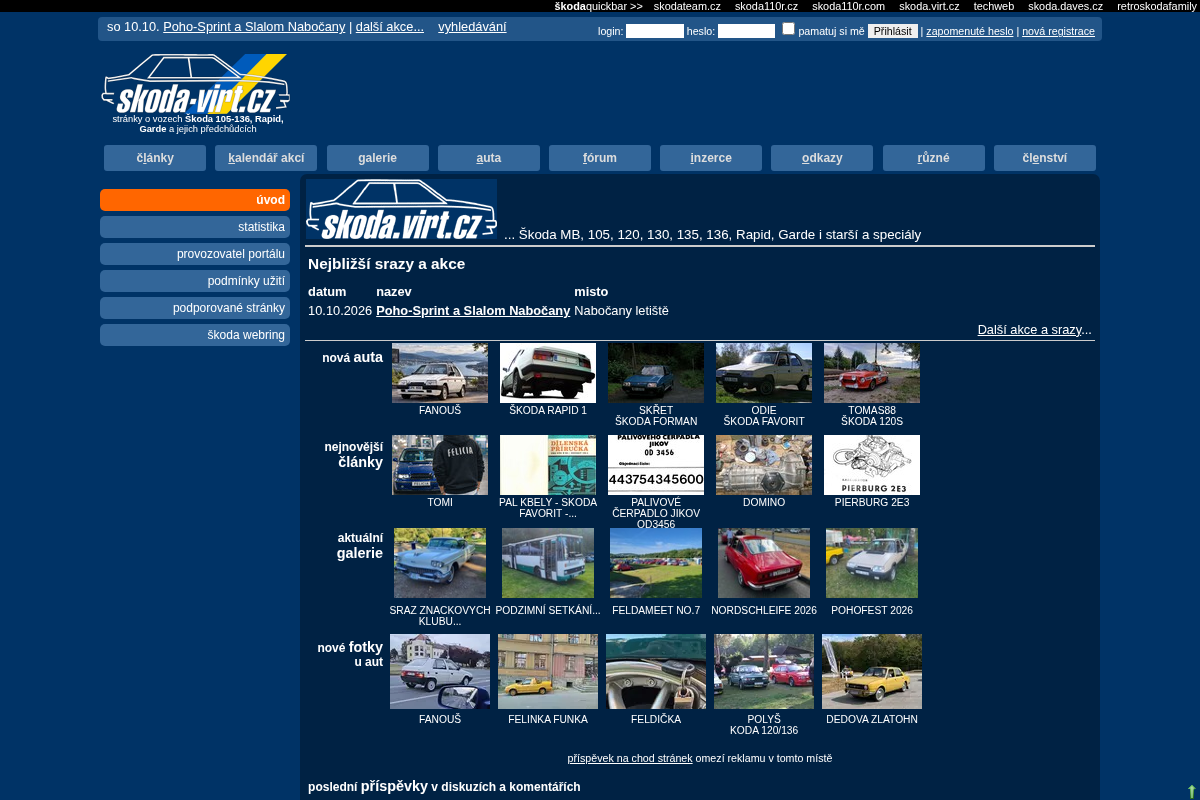The image size is (1200, 800).
Task: Open 'Poho-Sprint a Slalom Nabočany' in events table
Action: tap(473, 311)
